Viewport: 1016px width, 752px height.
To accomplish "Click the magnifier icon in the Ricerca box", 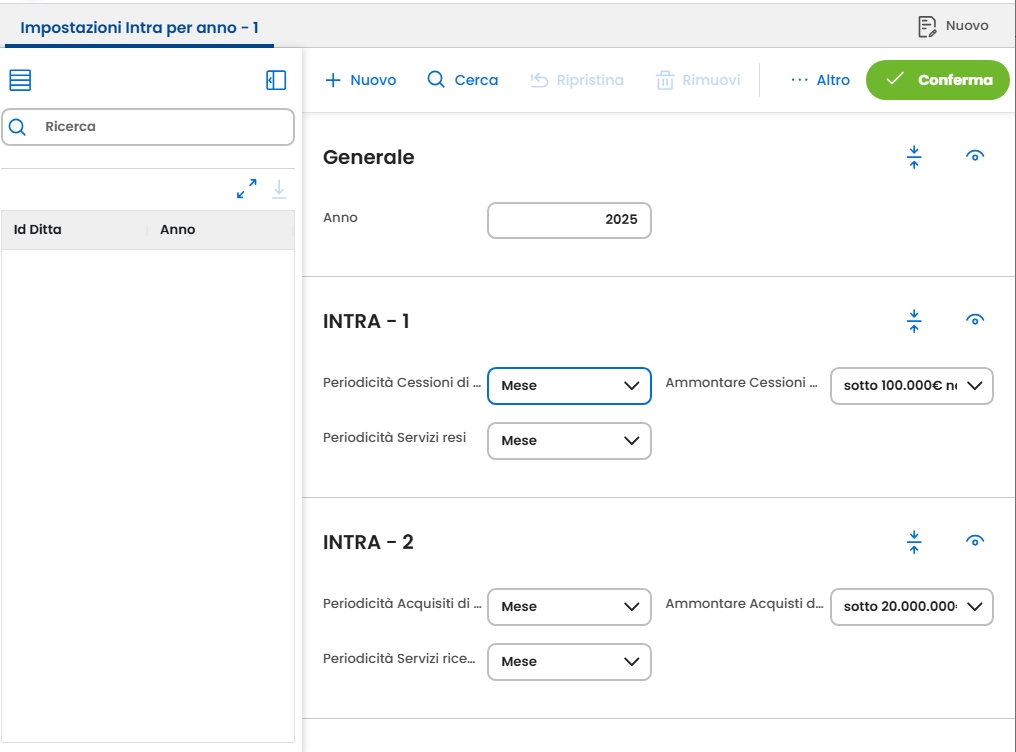I will pos(18,127).
